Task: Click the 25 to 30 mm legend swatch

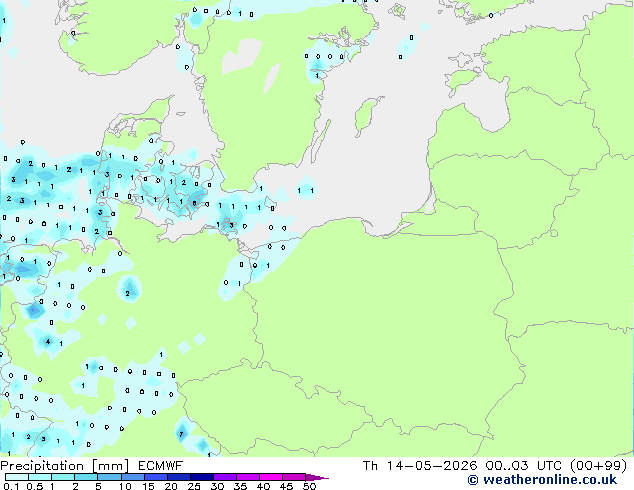Action: (202, 477)
